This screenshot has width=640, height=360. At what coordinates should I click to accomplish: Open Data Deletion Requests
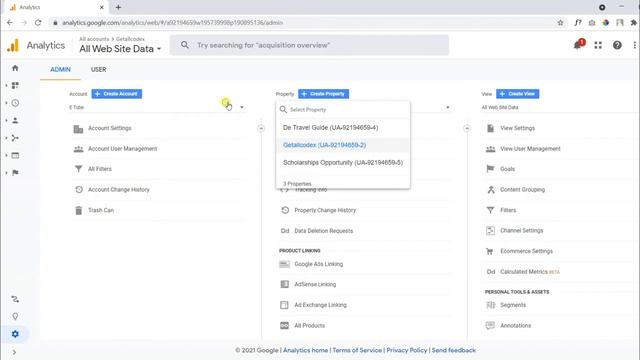click(324, 231)
